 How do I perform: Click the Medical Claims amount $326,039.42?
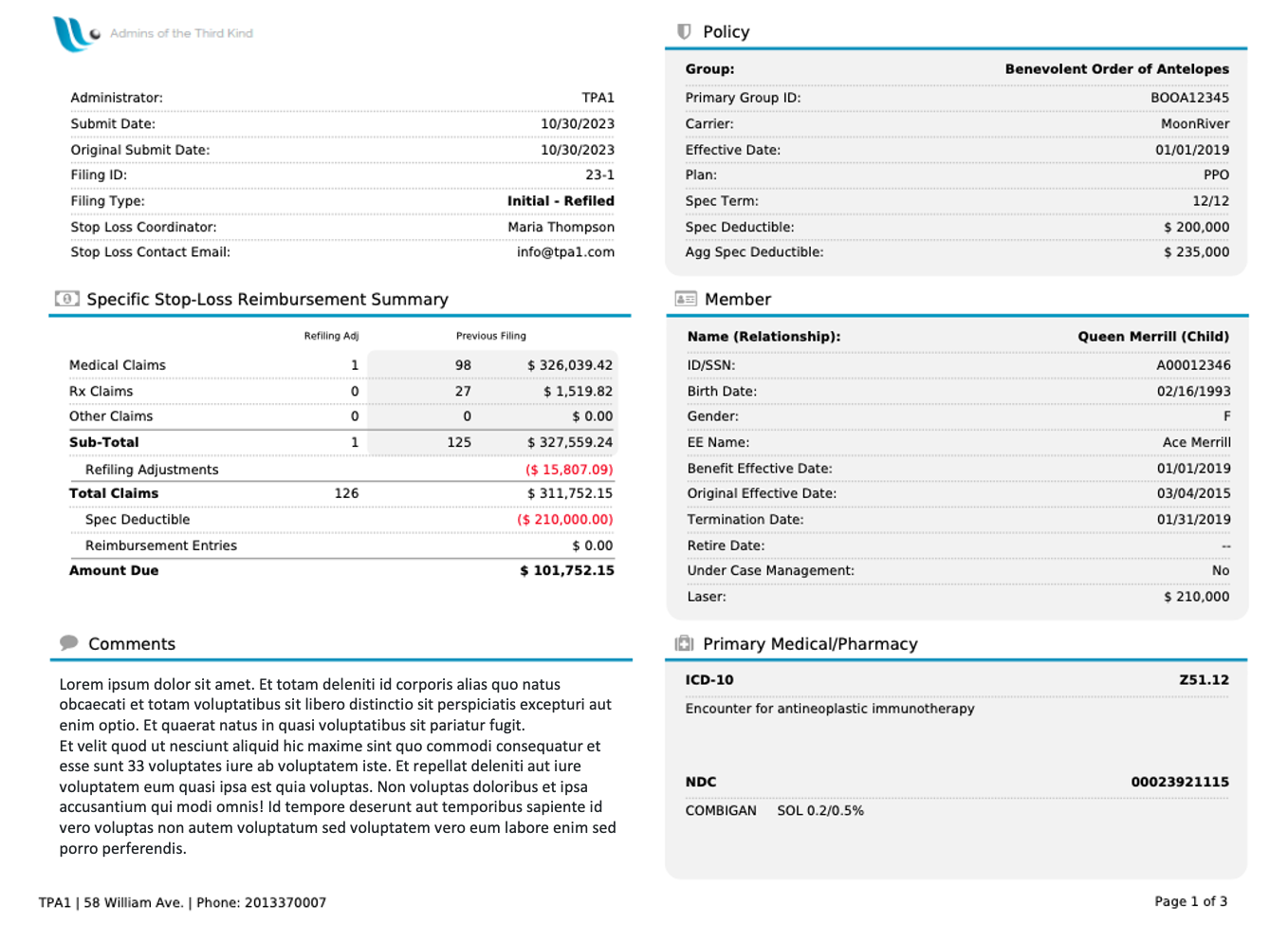570,365
